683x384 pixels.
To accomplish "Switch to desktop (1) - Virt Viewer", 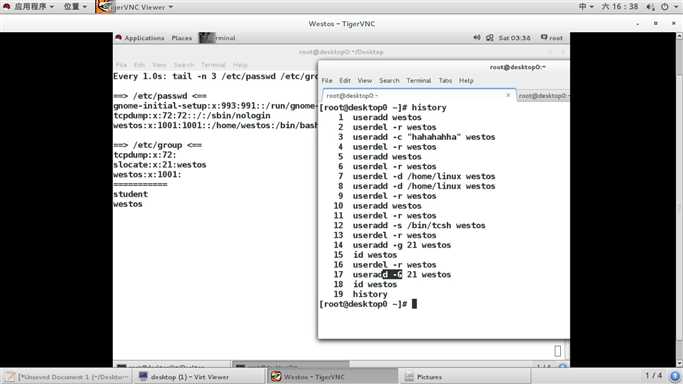I will (x=200, y=377).
